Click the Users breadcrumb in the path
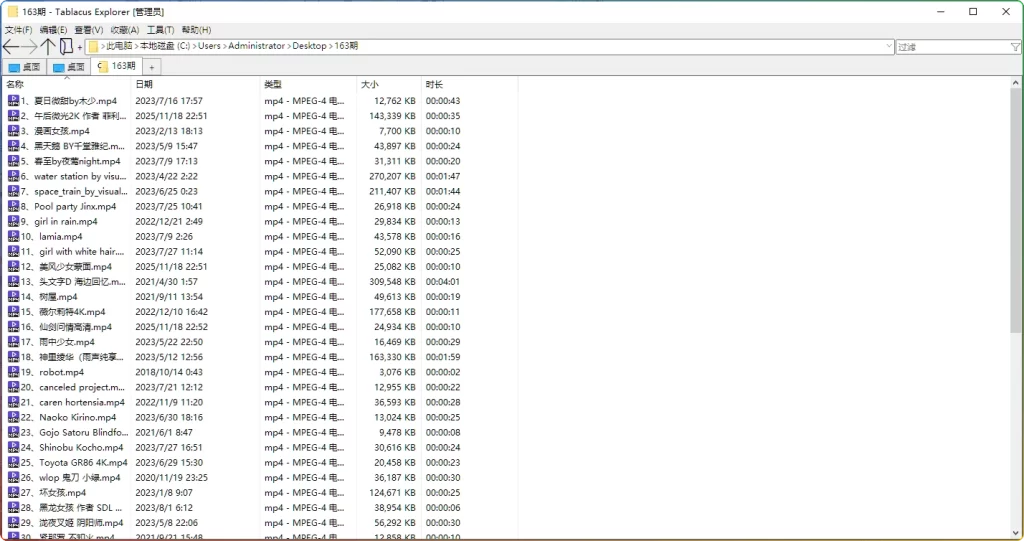The height and width of the screenshot is (541, 1024). tap(208, 46)
